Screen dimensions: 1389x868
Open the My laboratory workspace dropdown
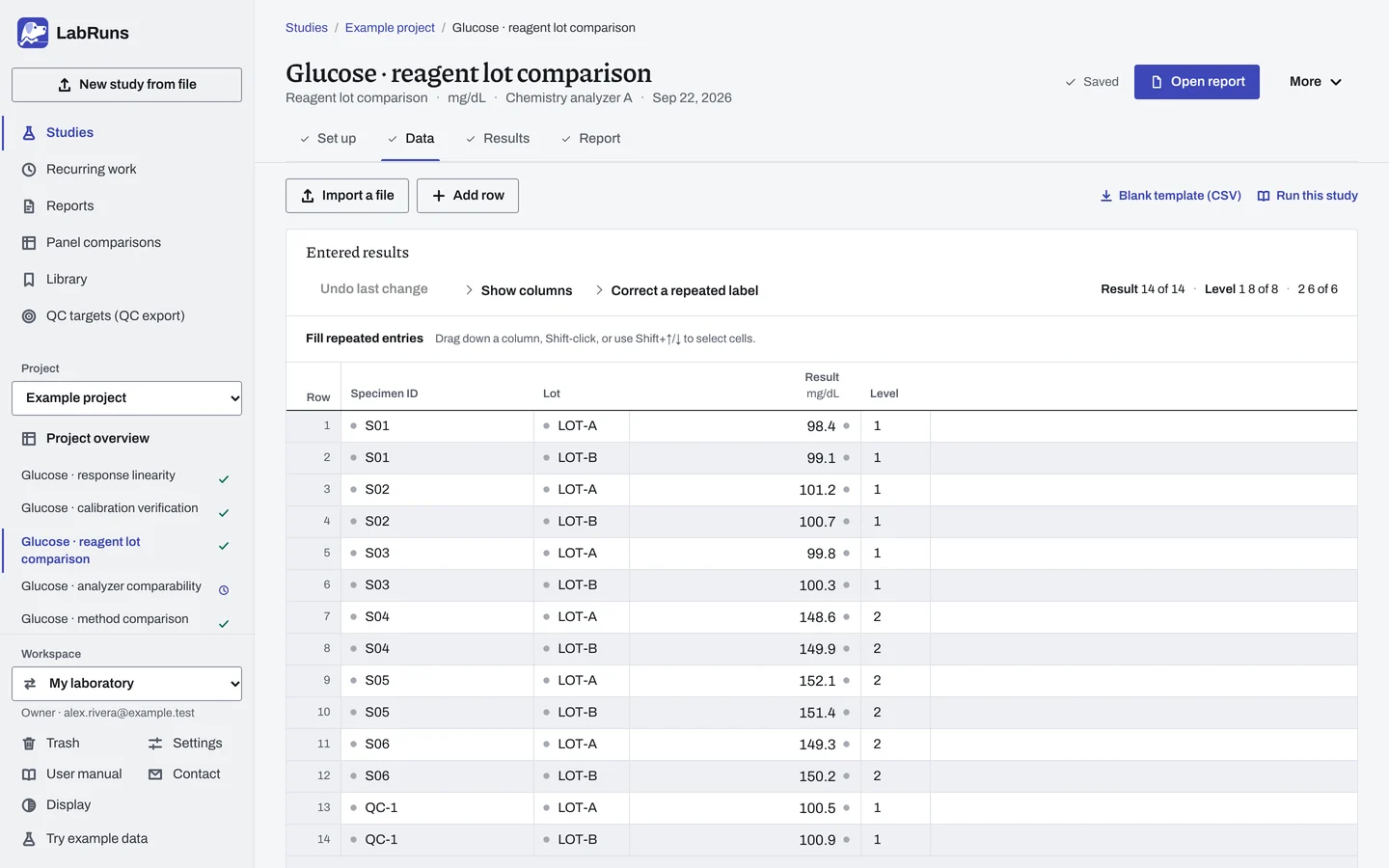(126, 684)
